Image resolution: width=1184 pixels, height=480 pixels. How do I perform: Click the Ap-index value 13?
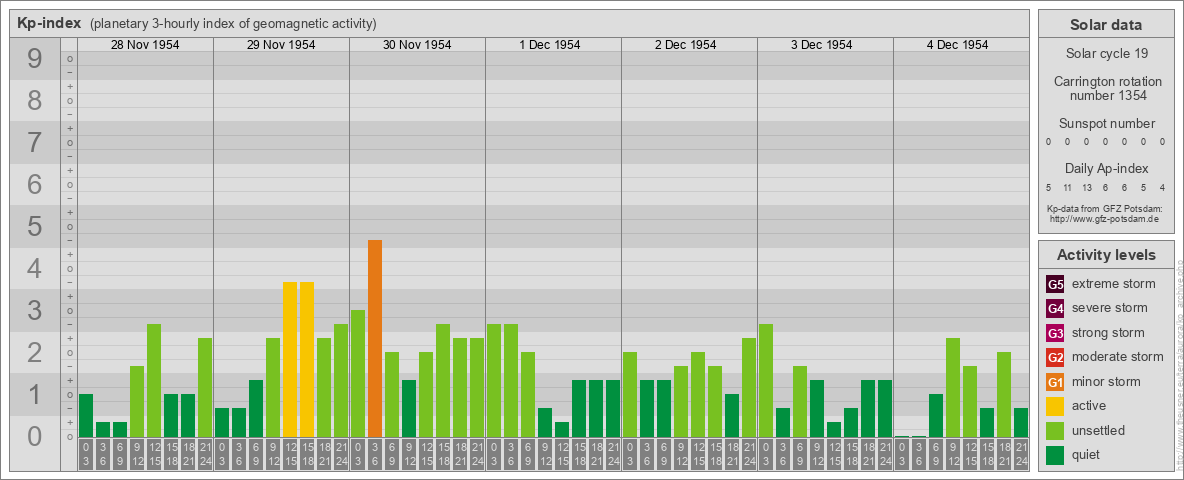pyautogui.click(x=1087, y=187)
